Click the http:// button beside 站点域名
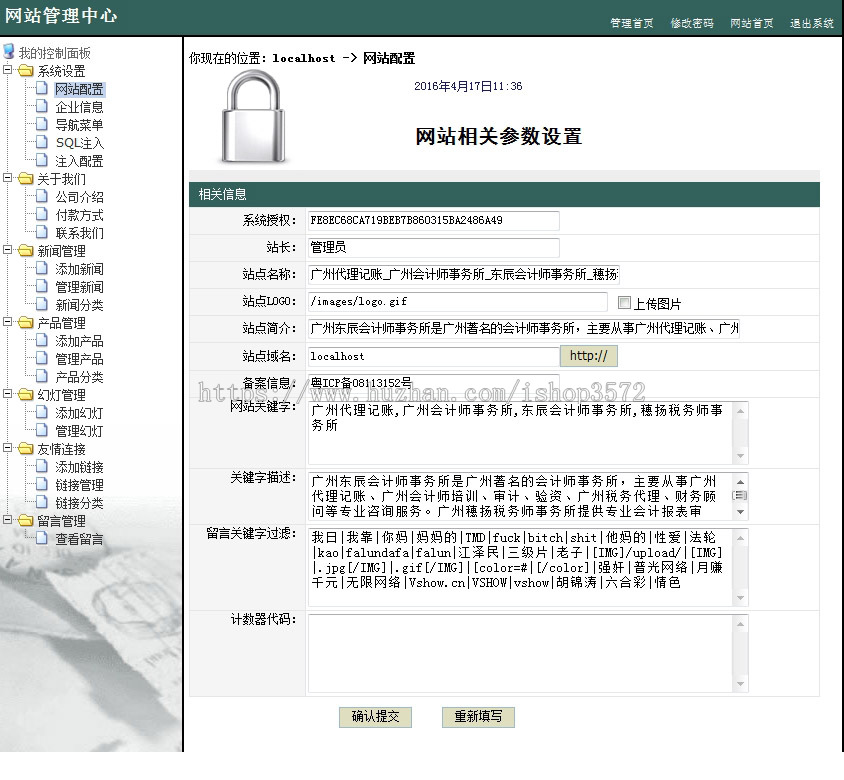The height and width of the screenshot is (780, 844). pos(589,356)
